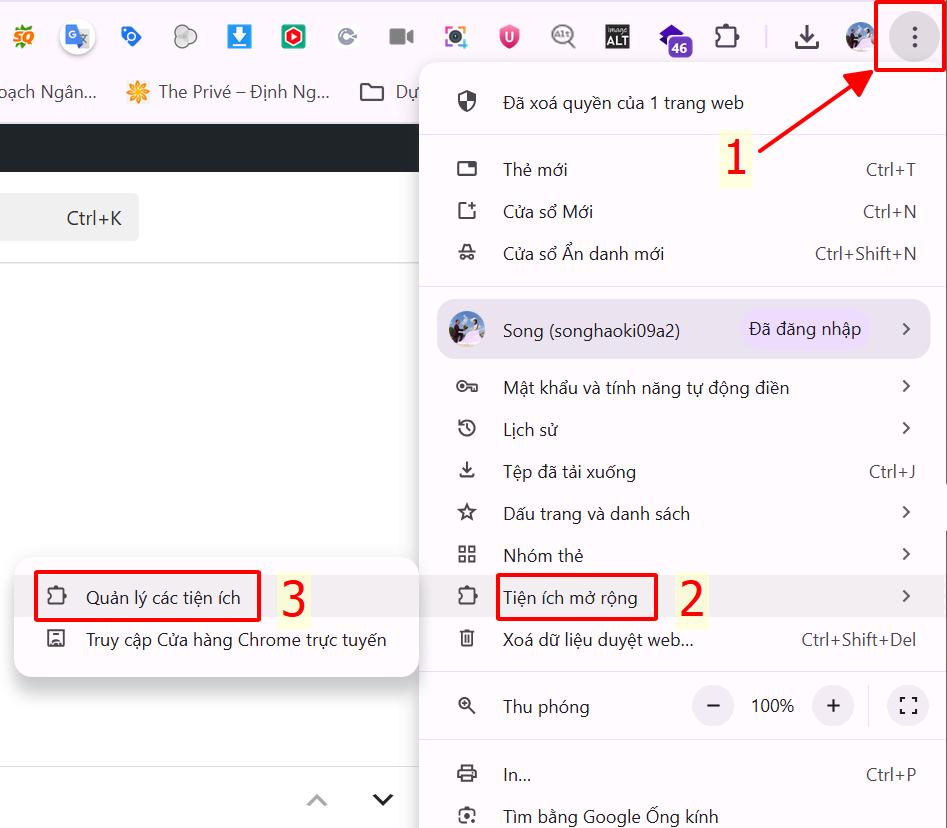This screenshot has width=947, height=828.
Task: Open the Extensions puzzle icon in toolbar
Action: pos(727,37)
